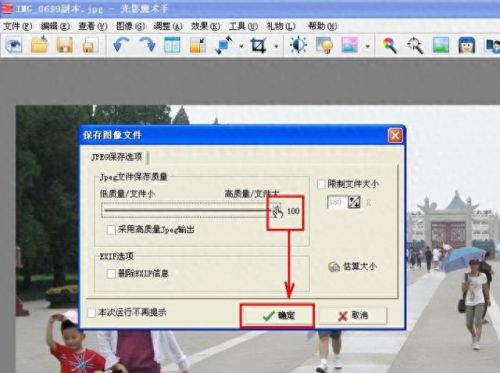Open the 调整 menu

[168, 26]
